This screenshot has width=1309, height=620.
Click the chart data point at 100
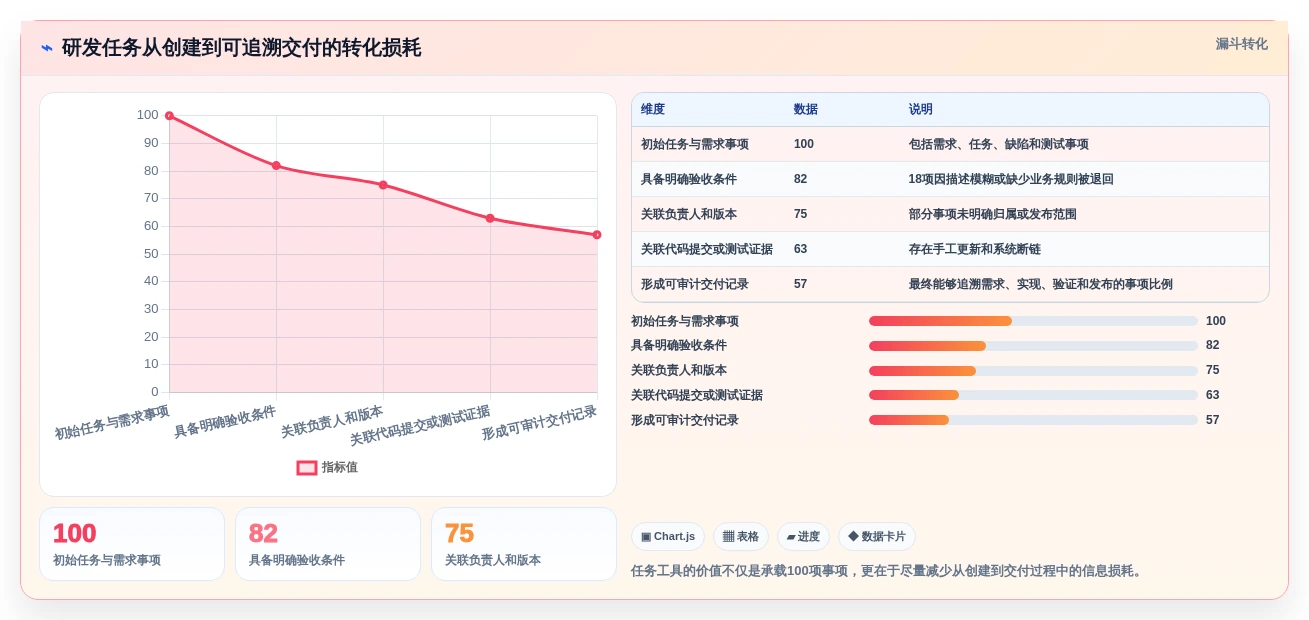pyautogui.click(x=169, y=116)
